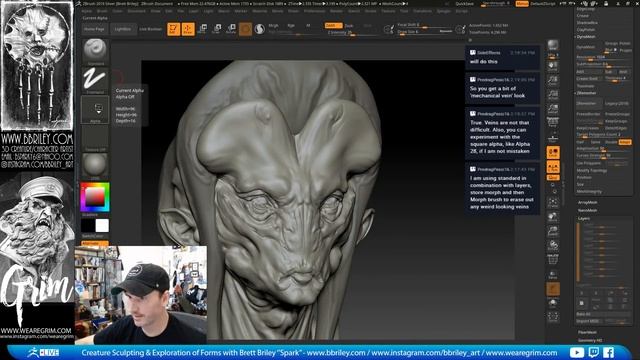This screenshot has width=640, height=360.
Task: Open the Brush menu
Action: coord(102,11)
